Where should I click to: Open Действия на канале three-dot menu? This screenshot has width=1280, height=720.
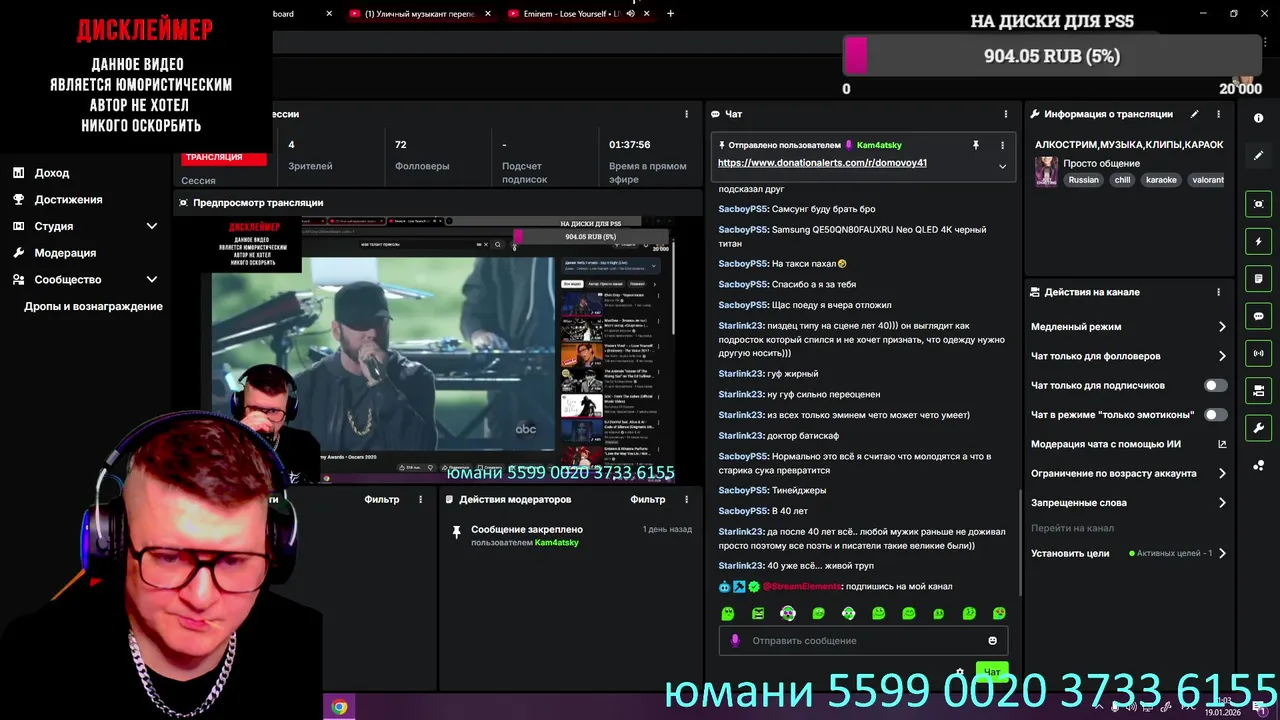pos(1218,292)
